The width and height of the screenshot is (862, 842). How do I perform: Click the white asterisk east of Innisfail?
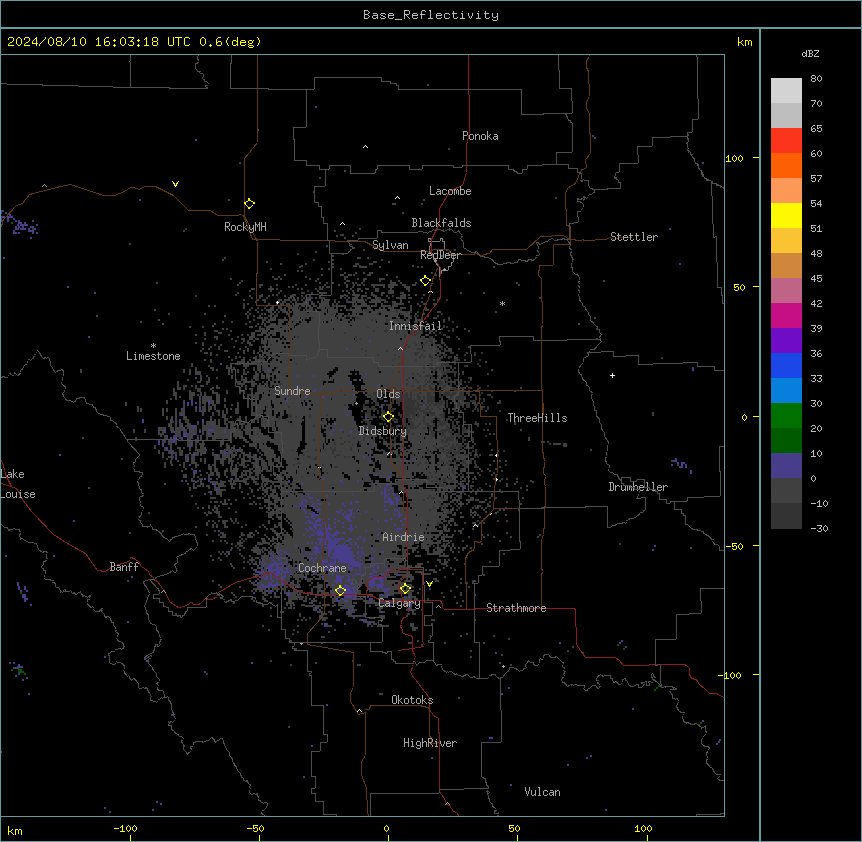pos(502,304)
